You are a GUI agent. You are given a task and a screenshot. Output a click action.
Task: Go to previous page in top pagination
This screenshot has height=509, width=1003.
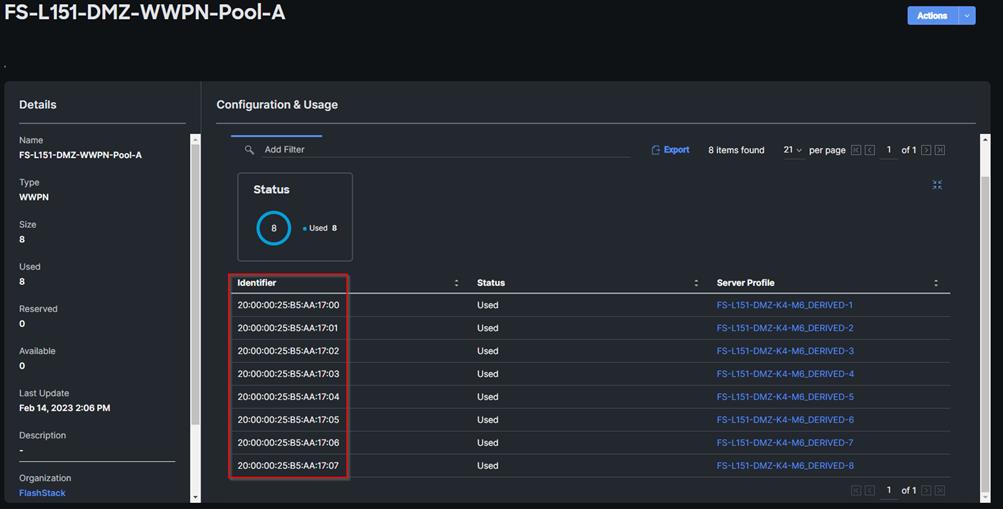pos(870,150)
